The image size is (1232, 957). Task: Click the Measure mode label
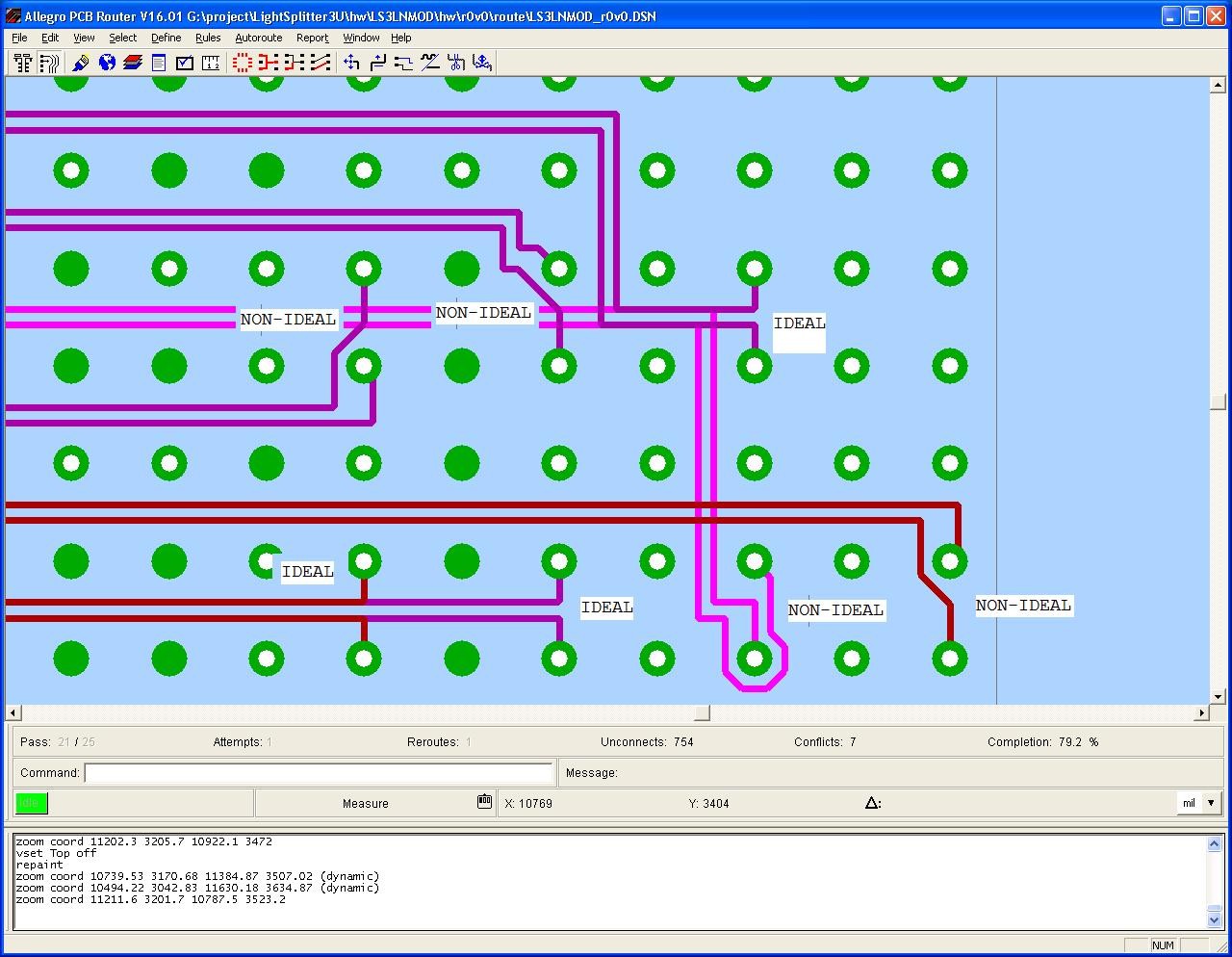365,803
